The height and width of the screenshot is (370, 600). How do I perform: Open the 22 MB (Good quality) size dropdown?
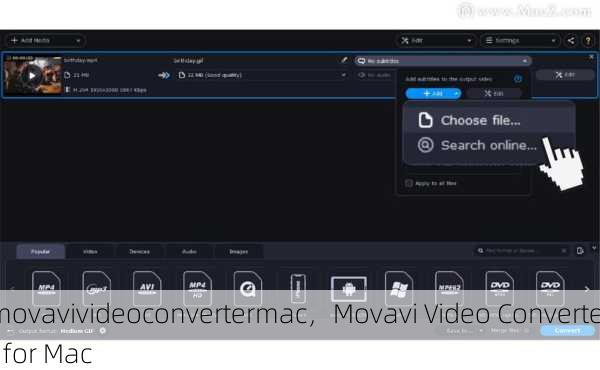click(262, 75)
